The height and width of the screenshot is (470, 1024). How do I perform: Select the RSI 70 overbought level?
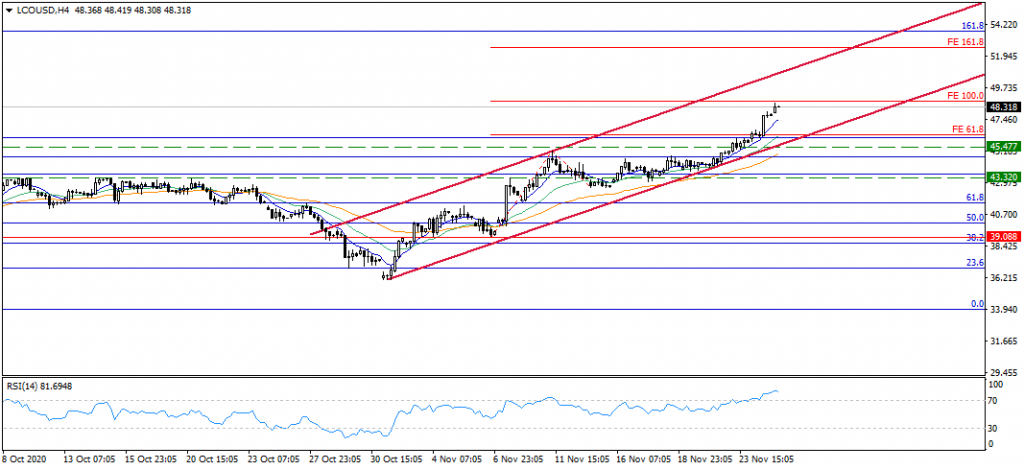tap(994, 401)
